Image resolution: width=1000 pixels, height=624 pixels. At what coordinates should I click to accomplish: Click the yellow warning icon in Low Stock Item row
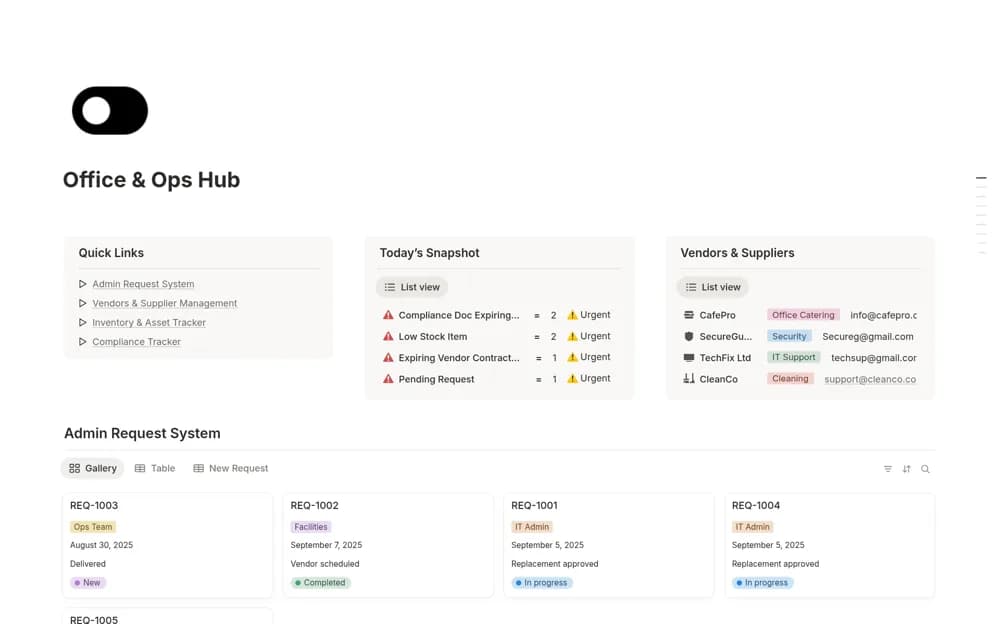pyautogui.click(x=572, y=336)
